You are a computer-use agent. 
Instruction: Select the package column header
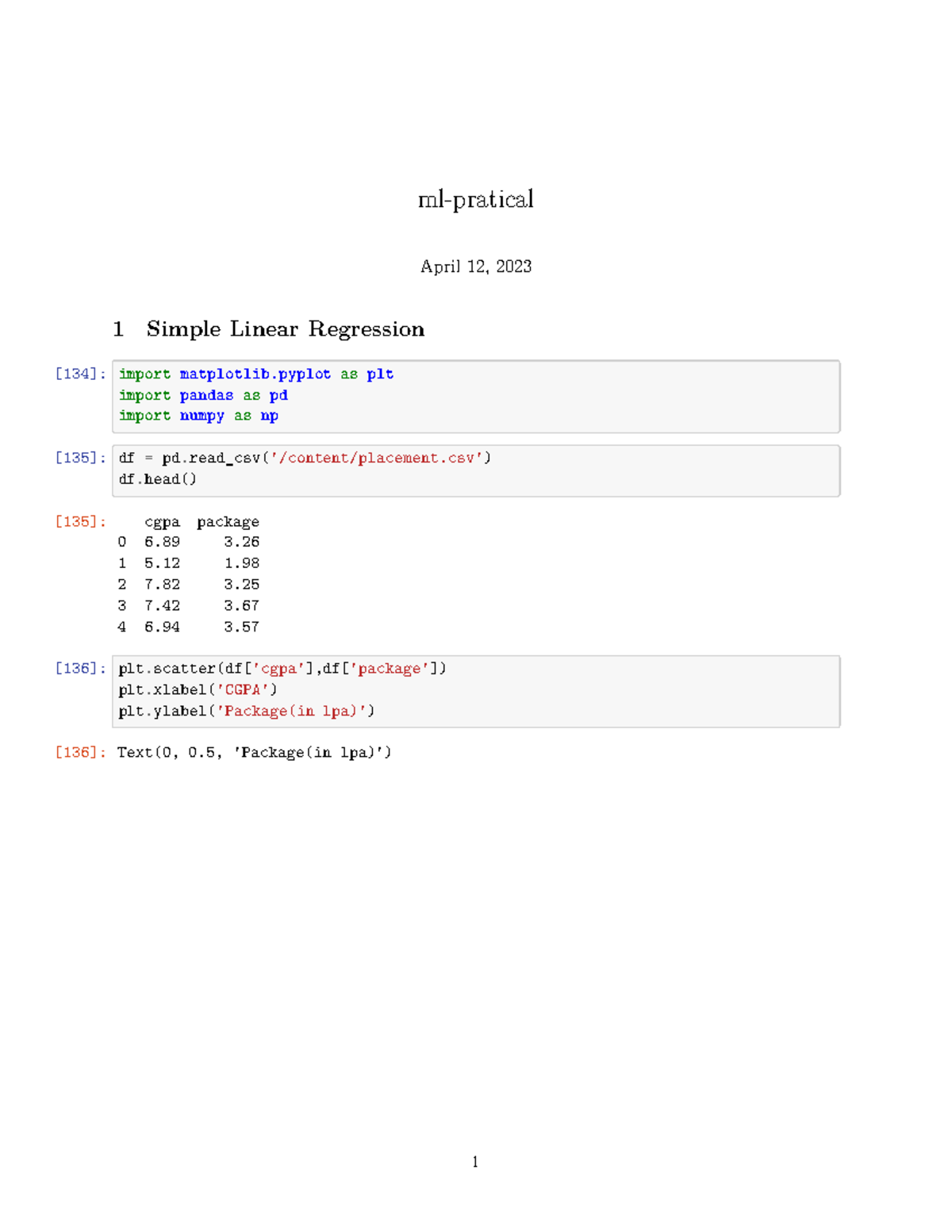[x=228, y=521]
